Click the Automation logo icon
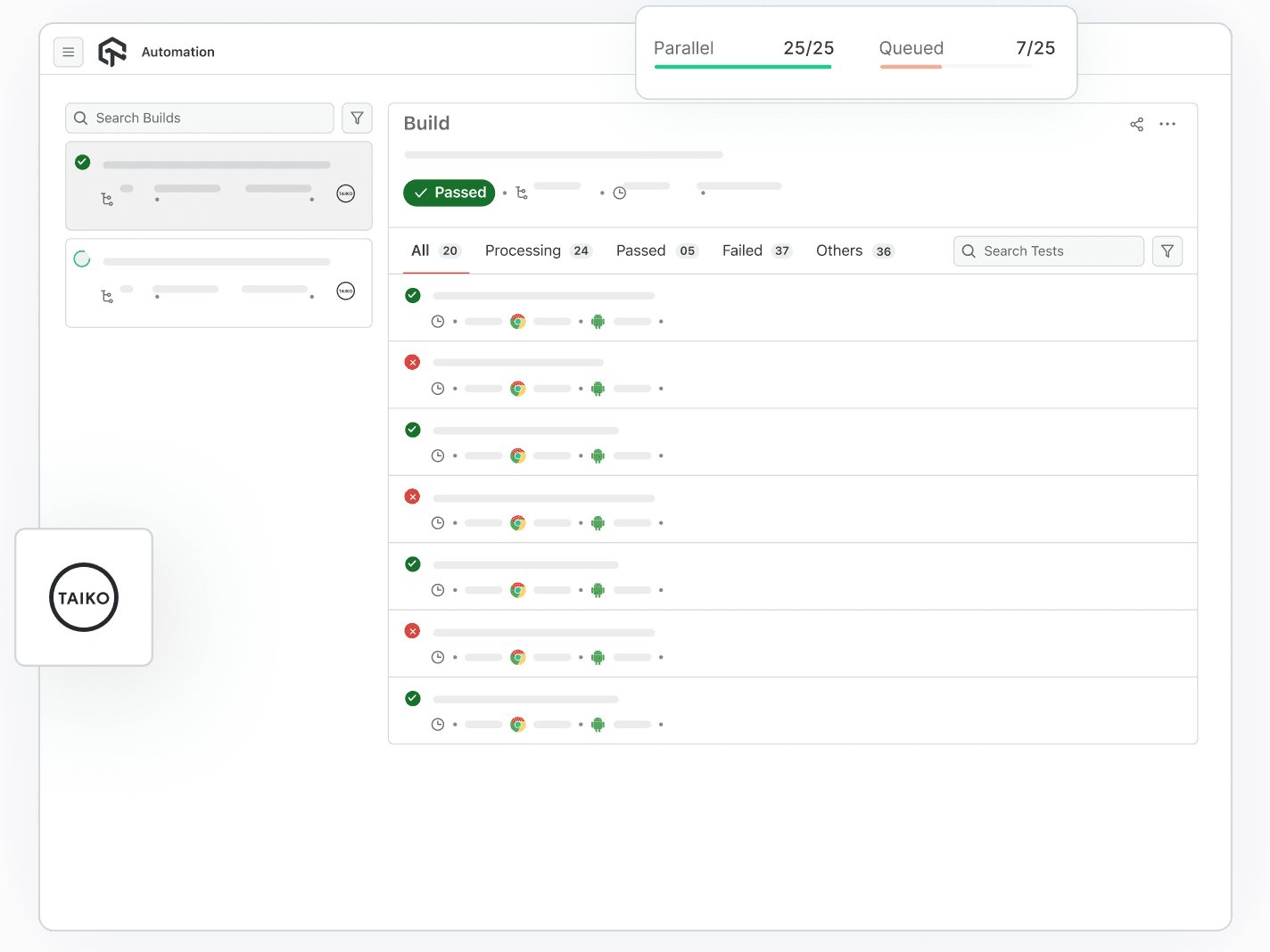1270x952 pixels. (111, 51)
